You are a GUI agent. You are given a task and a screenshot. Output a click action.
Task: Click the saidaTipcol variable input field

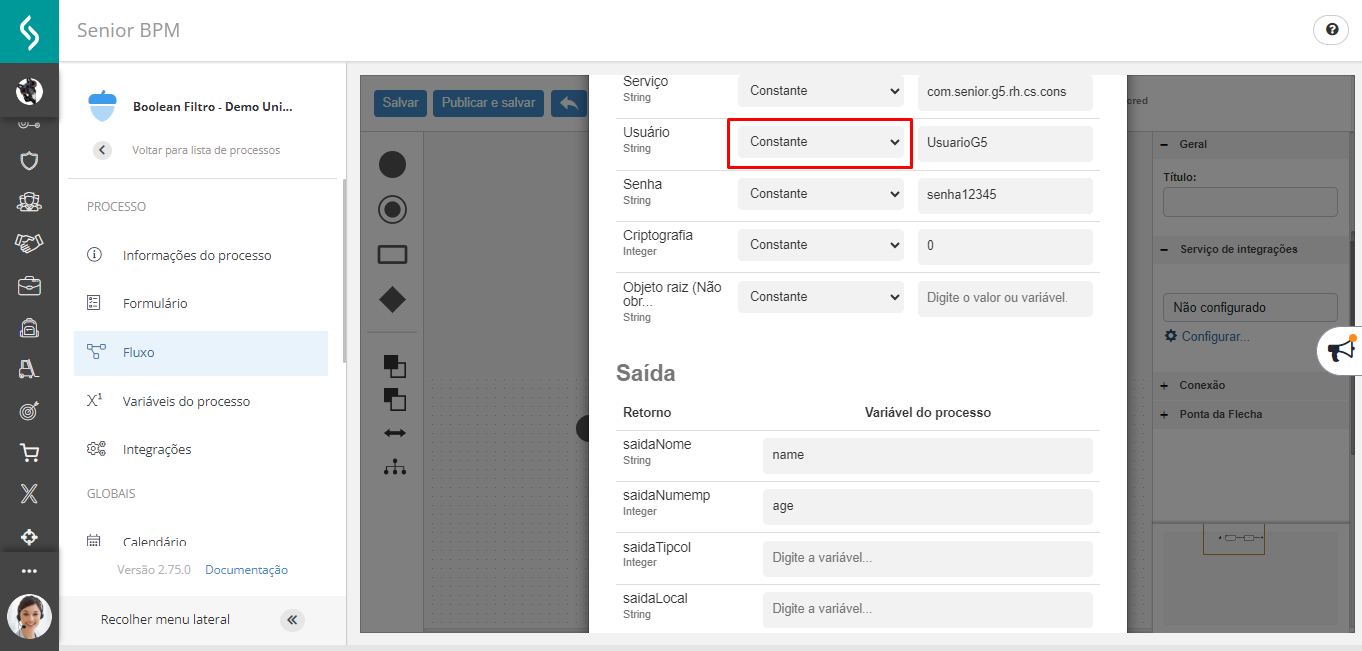point(927,558)
